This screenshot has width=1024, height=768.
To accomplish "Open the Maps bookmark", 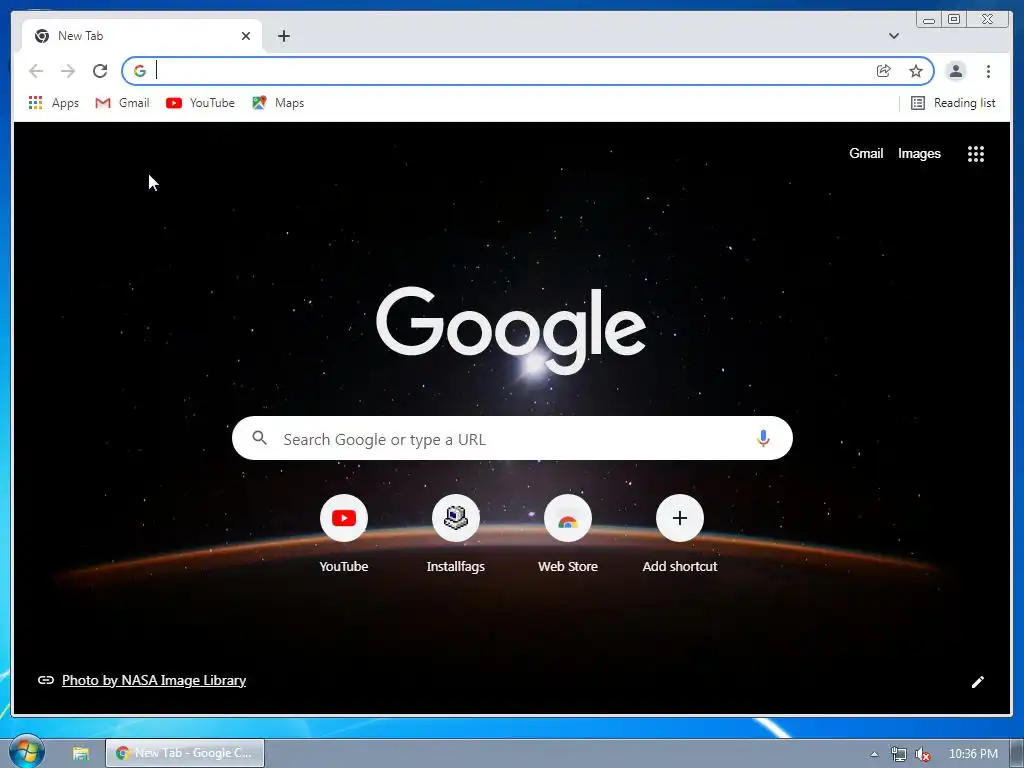I will coord(278,103).
